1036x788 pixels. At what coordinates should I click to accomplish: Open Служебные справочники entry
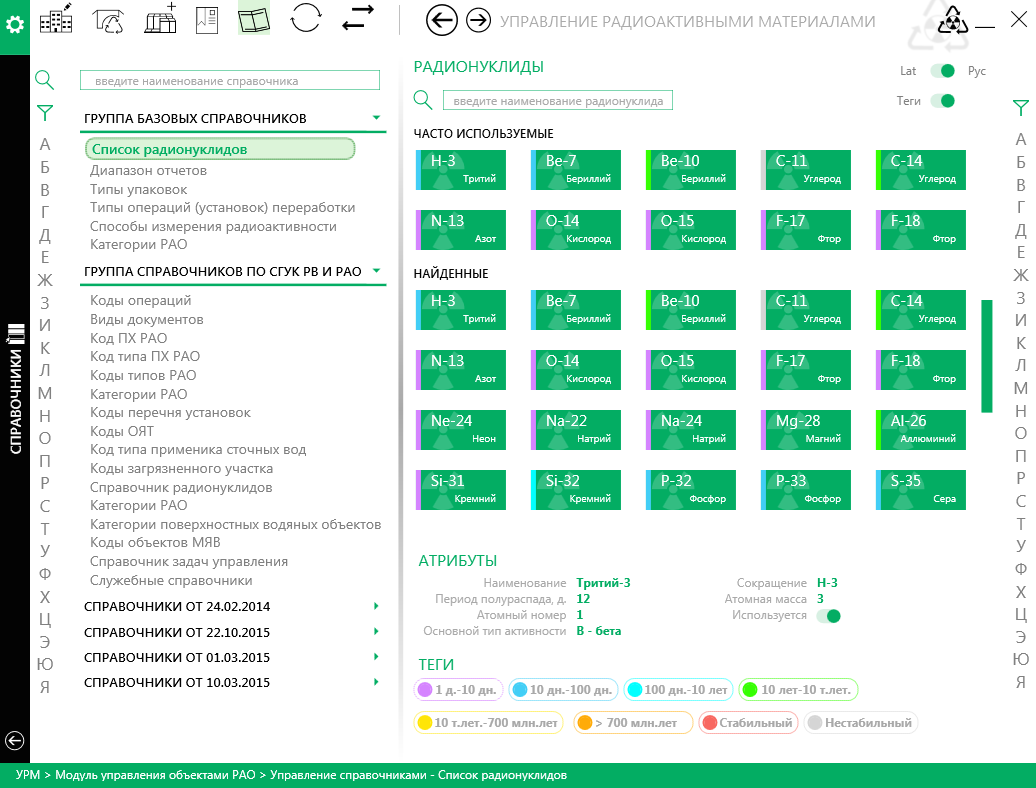pos(170,581)
